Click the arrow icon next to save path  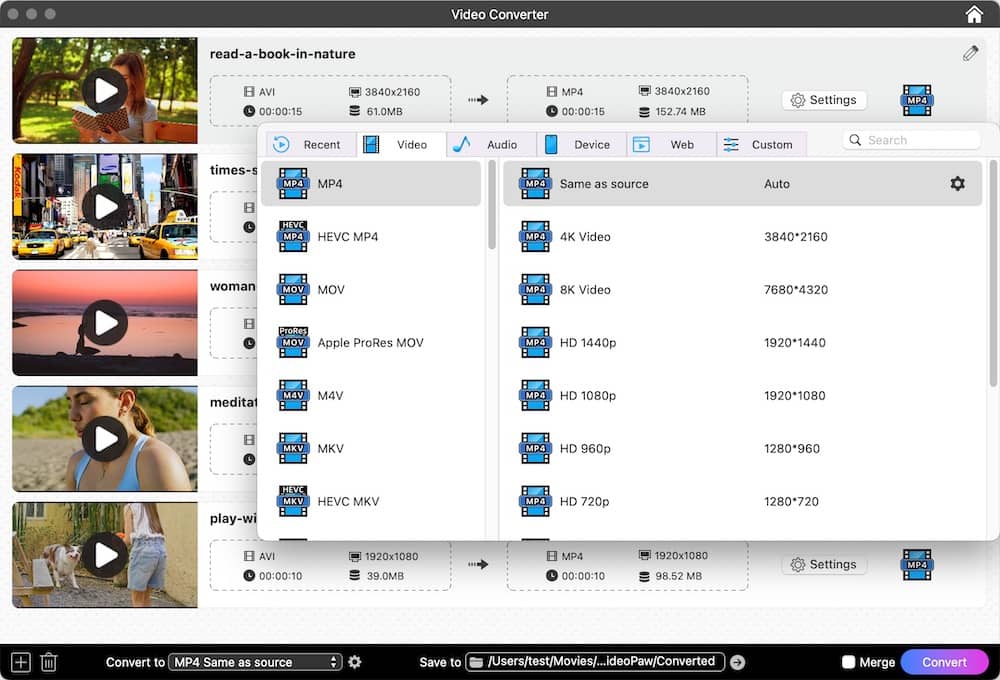point(738,662)
